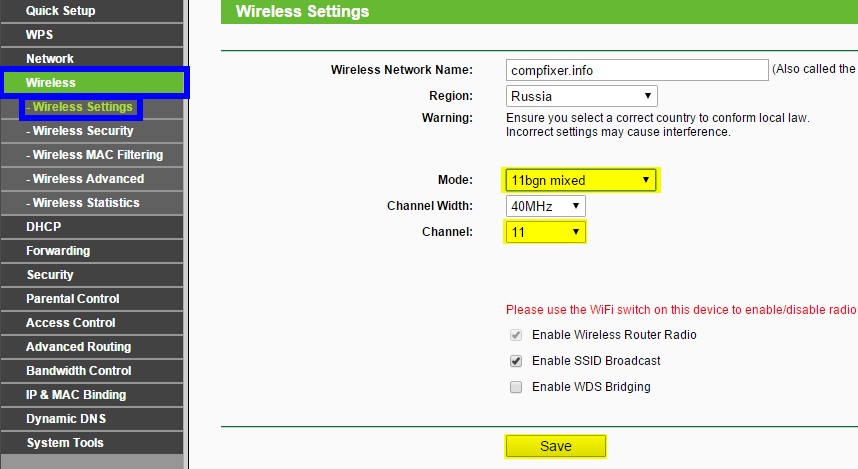Open Wireless Security submenu
Screen dimensions: 858x469
[x=82, y=131]
